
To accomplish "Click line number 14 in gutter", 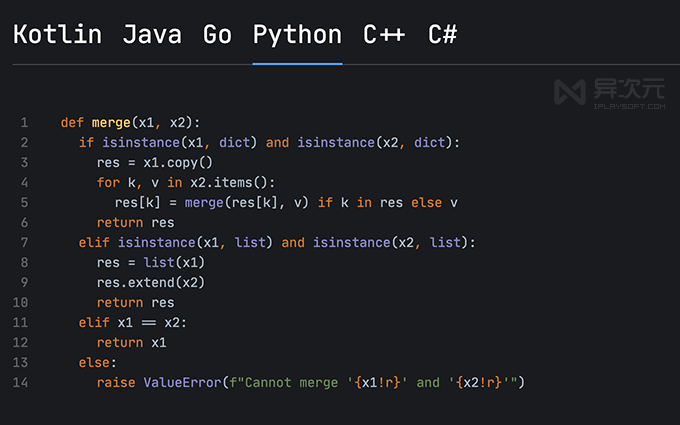I will [20, 382].
